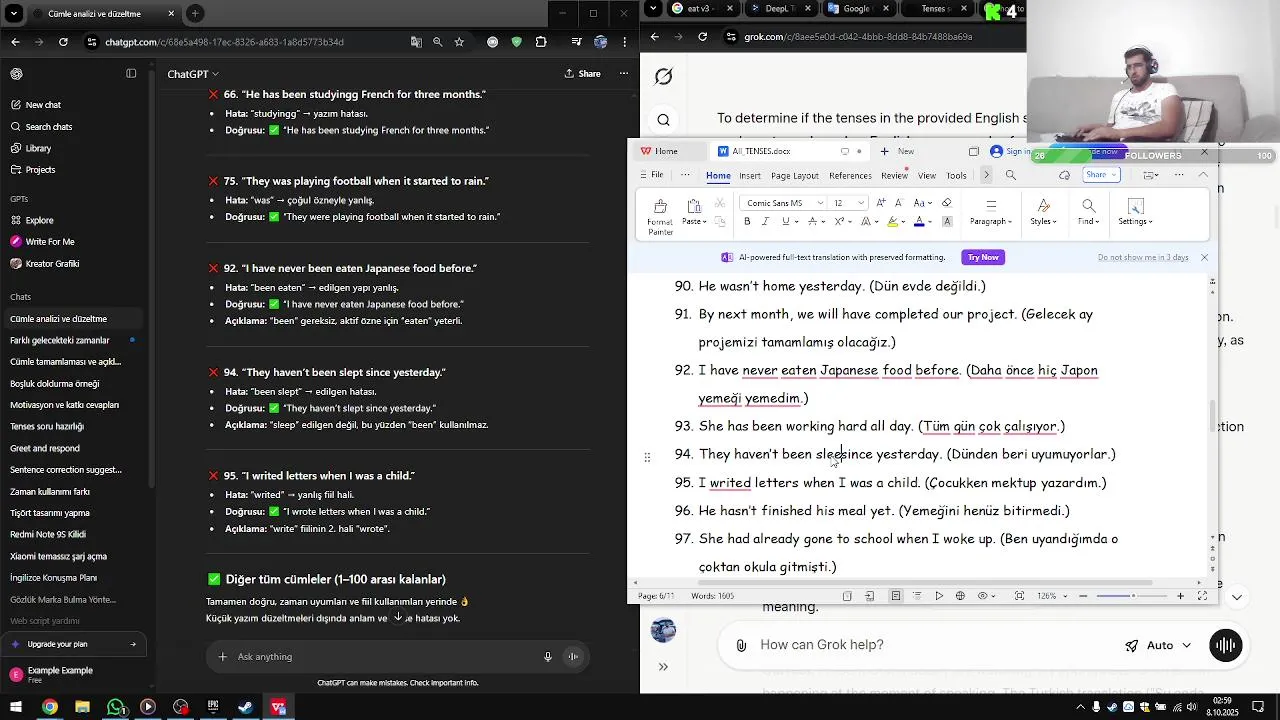Open Steam from the Windows taskbar
This screenshot has width=1280, height=720.
tap(245, 707)
